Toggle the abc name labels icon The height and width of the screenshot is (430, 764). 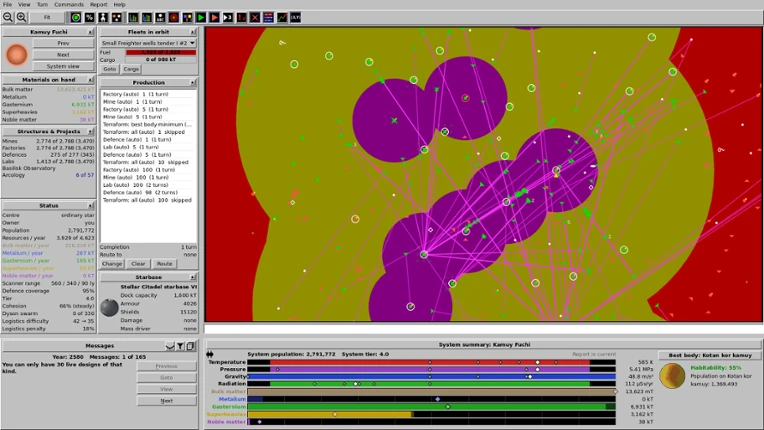pyautogui.click(x=160, y=18)
